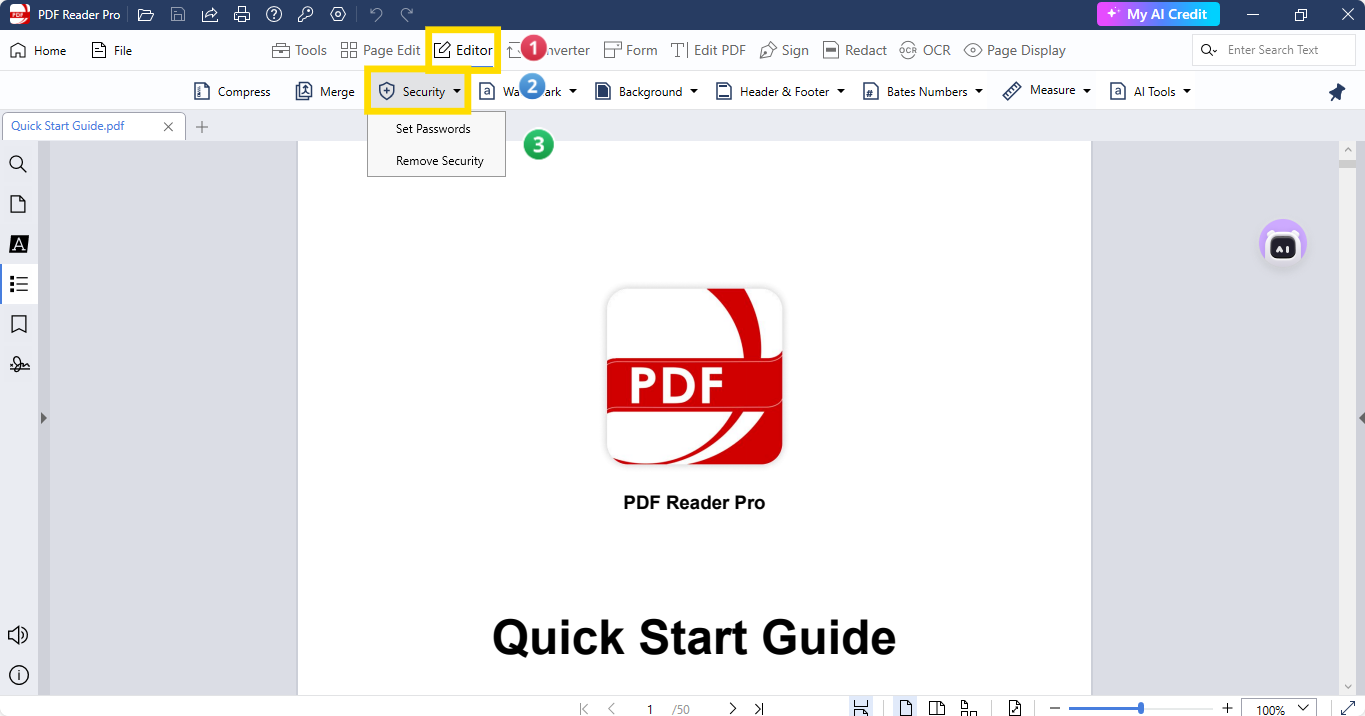Screen dimensions: 1365x716
Task: Open the File menu
Action: tap(111, 50)
